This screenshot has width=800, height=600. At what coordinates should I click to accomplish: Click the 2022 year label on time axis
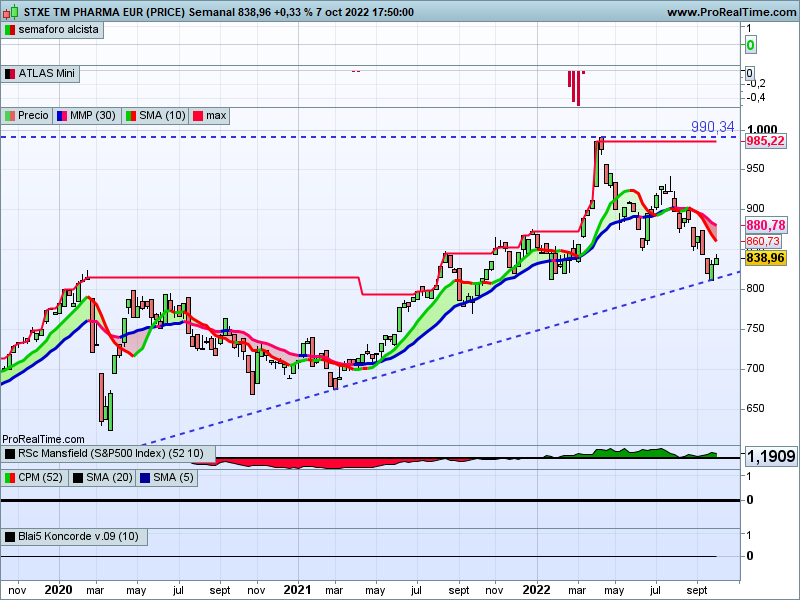tap(536, 590)
